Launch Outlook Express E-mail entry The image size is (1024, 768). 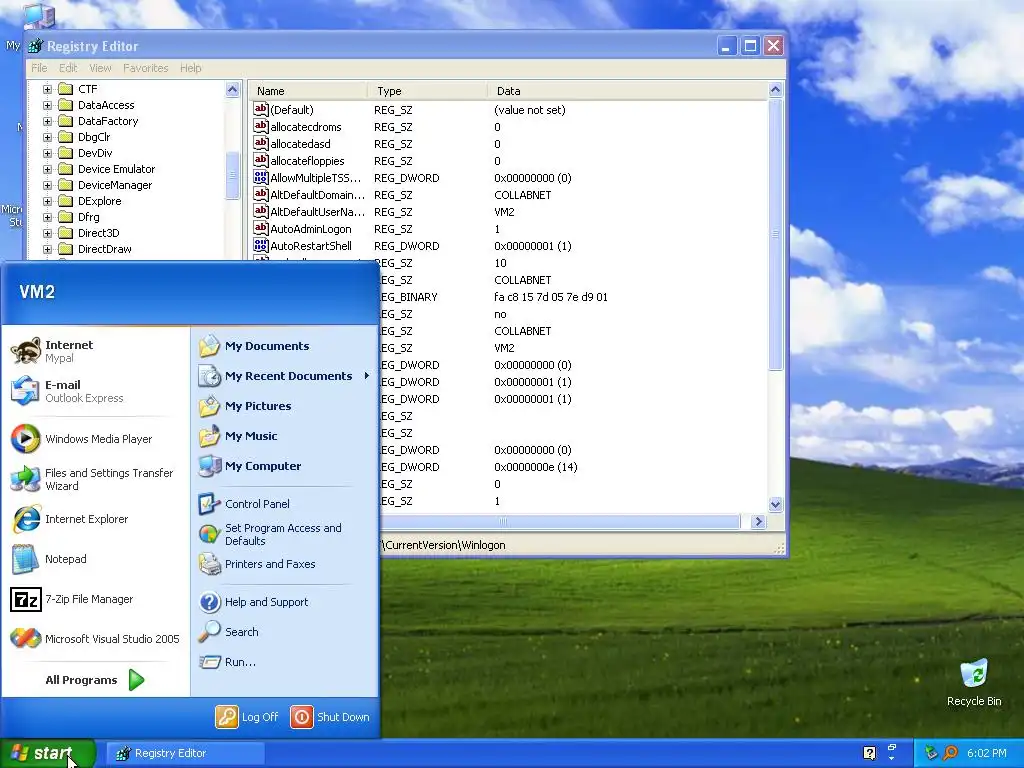(x=67, y=391)
